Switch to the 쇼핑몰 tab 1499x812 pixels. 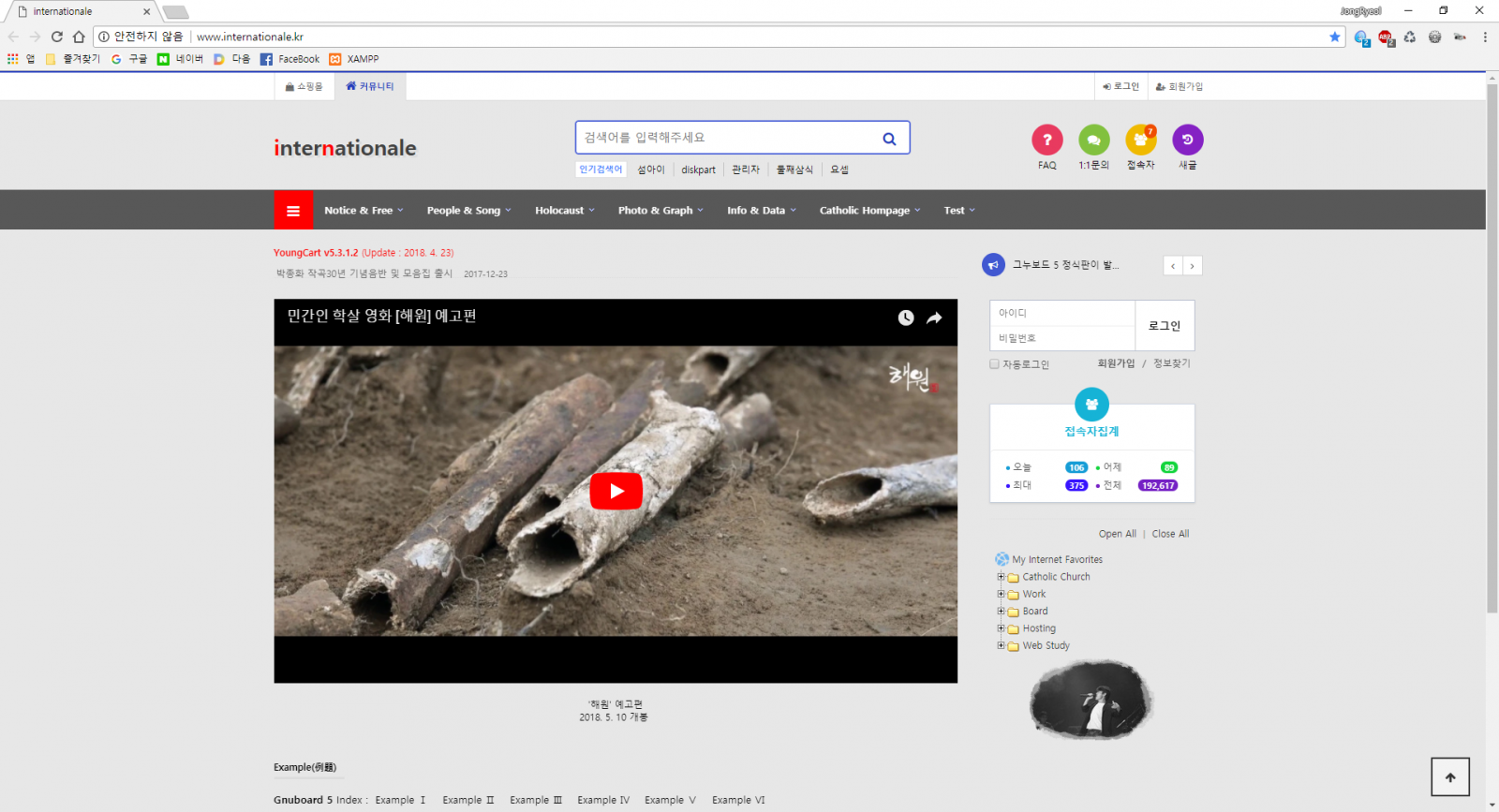coord(304,87)
